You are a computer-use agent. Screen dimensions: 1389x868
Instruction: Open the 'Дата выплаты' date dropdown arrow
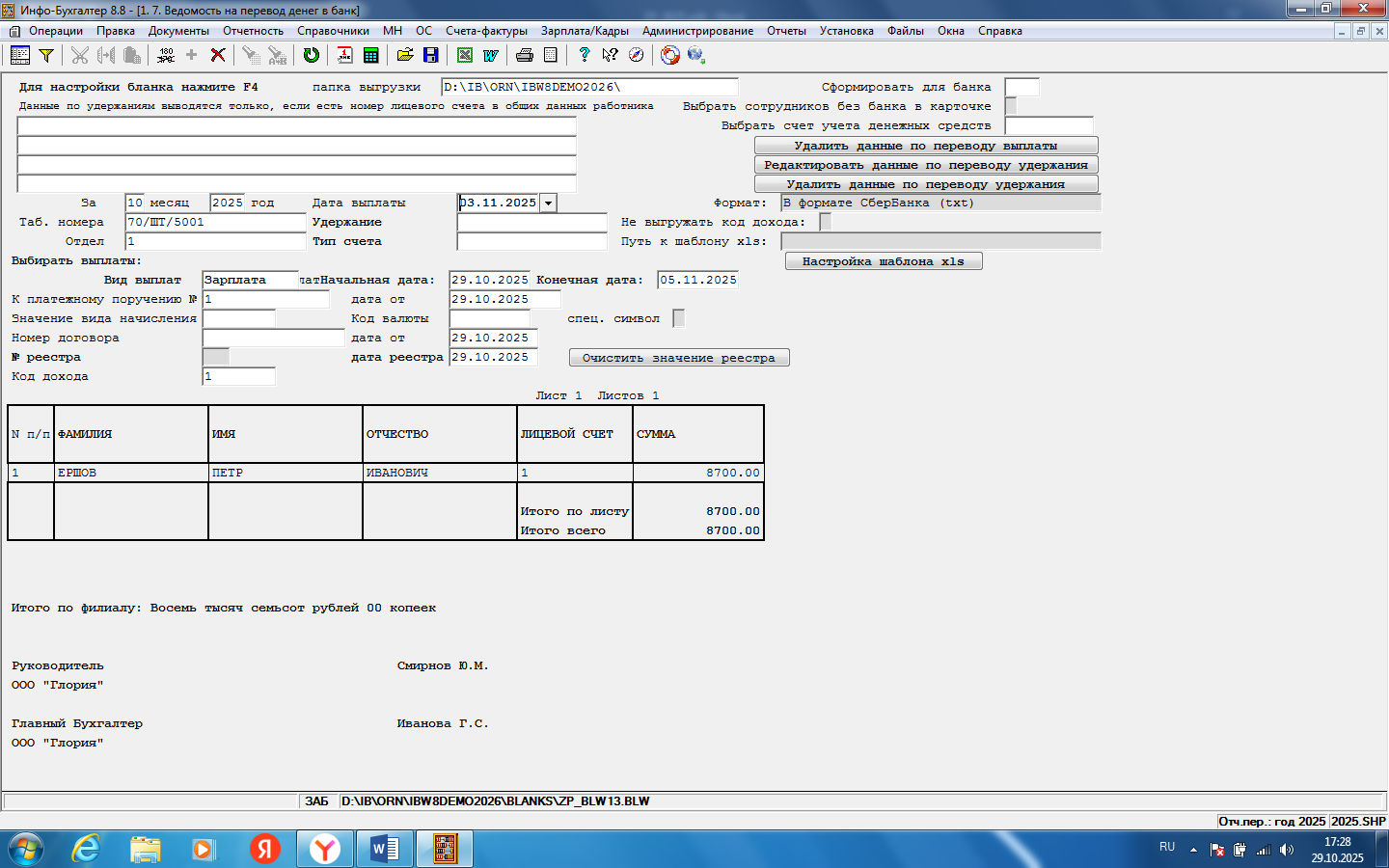click(548, 203)
